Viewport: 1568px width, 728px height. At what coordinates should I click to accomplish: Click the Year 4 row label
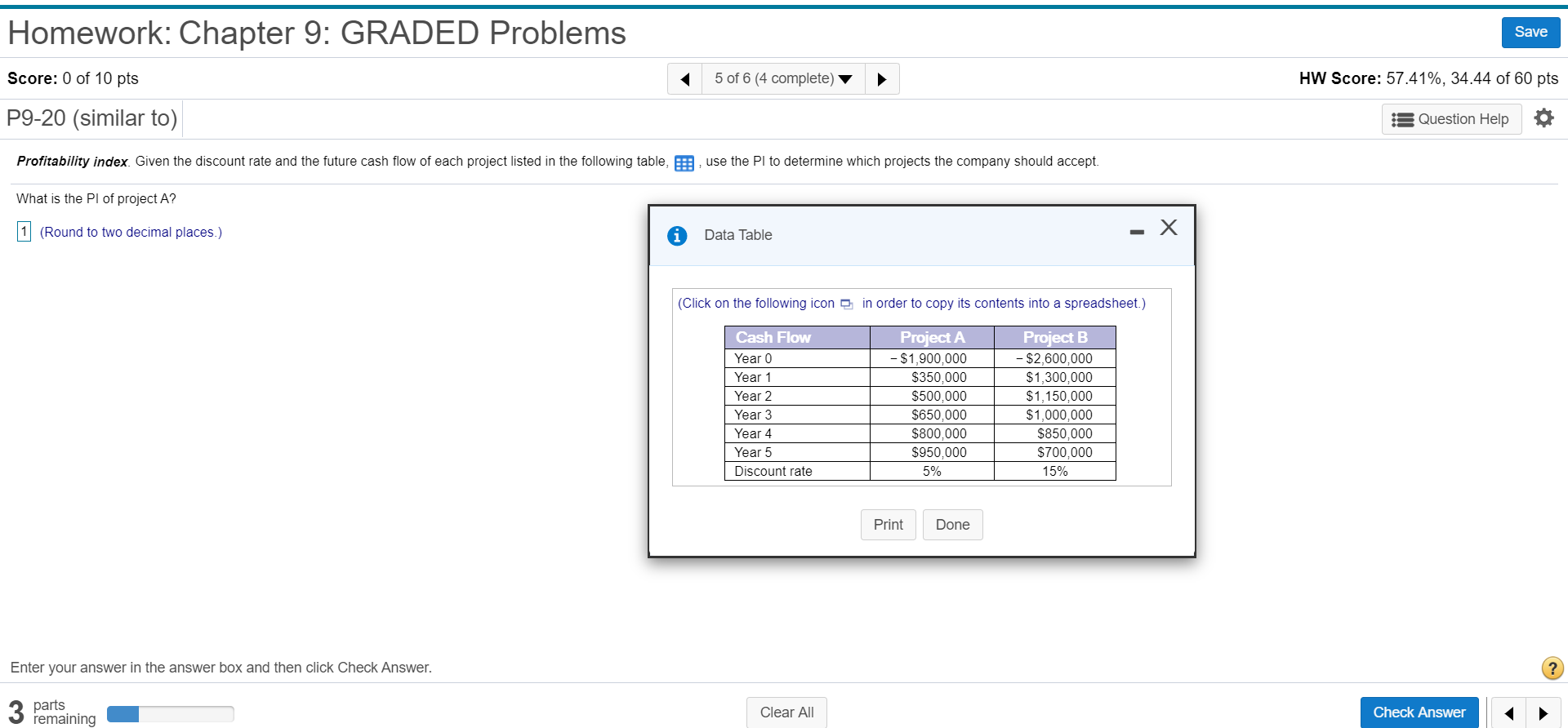click(753, 433)
